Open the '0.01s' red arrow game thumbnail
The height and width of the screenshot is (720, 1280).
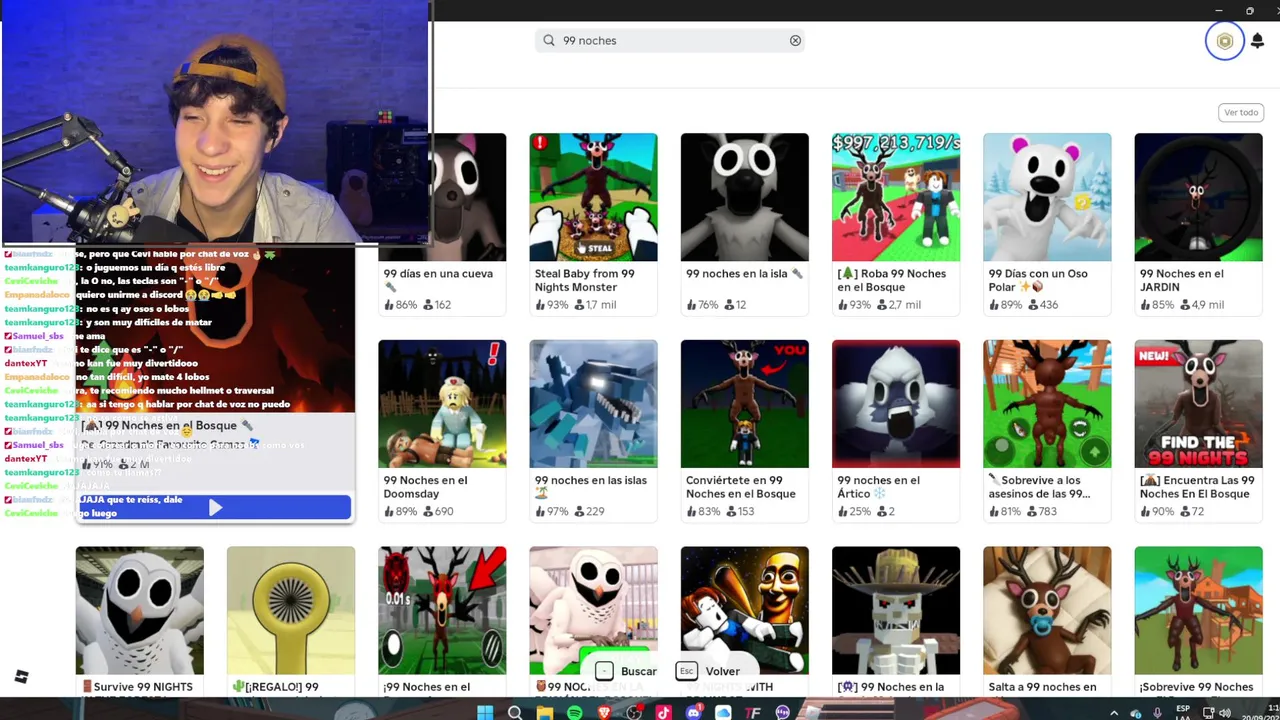[442, 610]
